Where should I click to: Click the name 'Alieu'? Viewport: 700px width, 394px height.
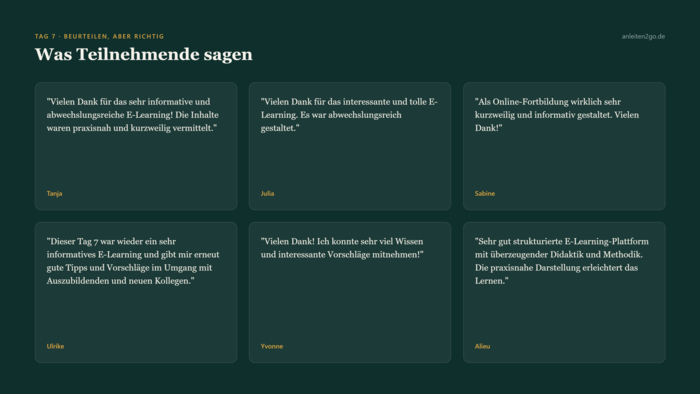coord(483,346)
